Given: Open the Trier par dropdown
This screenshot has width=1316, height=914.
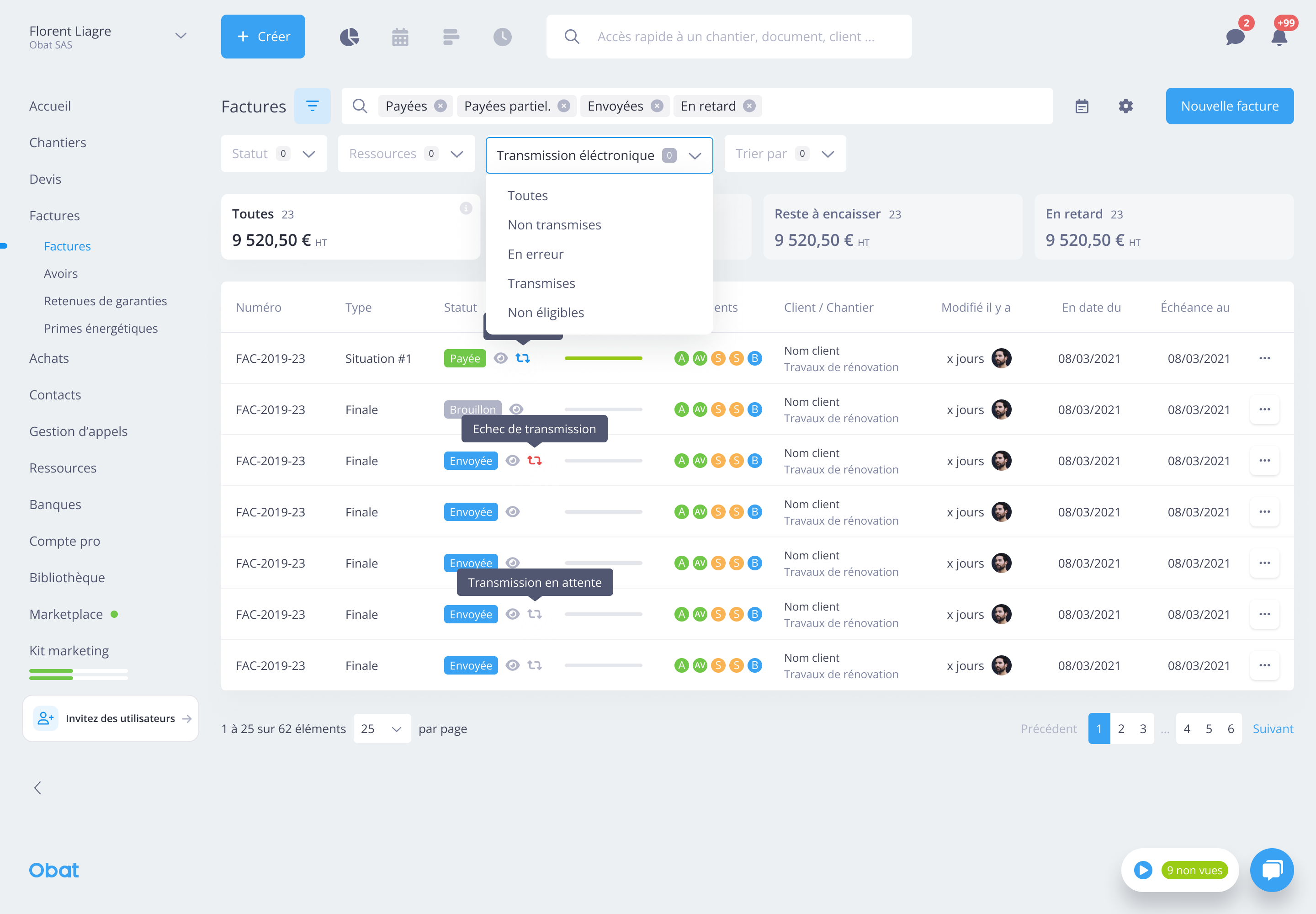Looking at the screenshot, I should [785, 154].
